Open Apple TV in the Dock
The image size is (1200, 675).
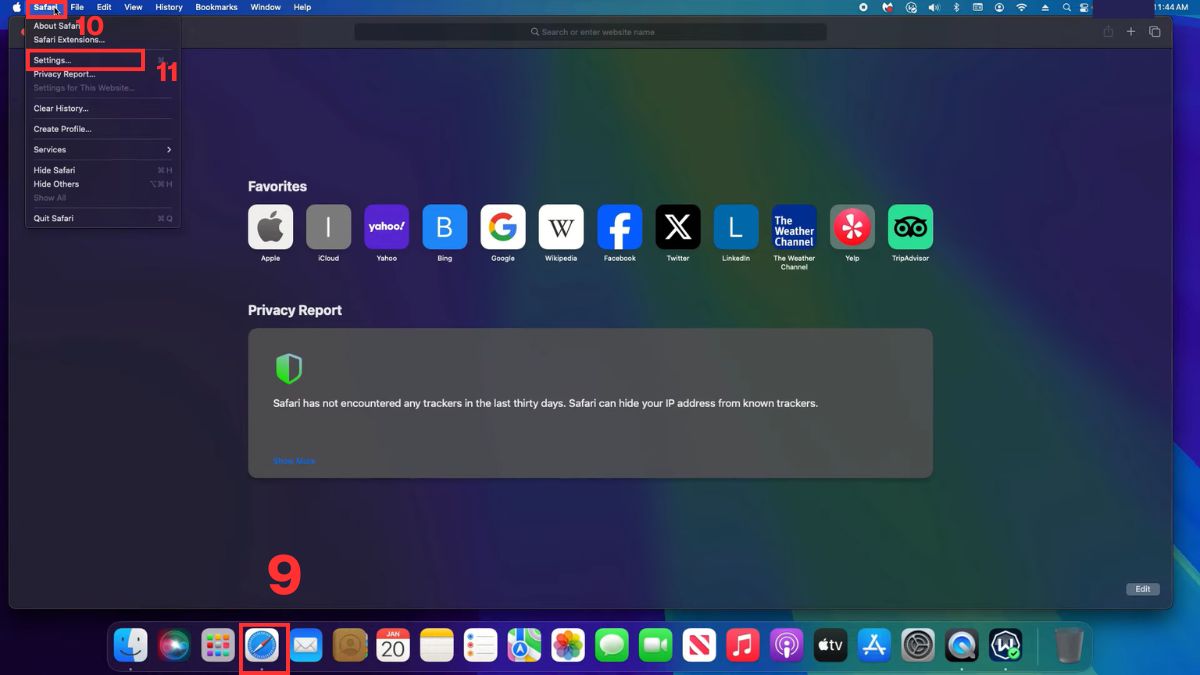(x=831, y=646)
